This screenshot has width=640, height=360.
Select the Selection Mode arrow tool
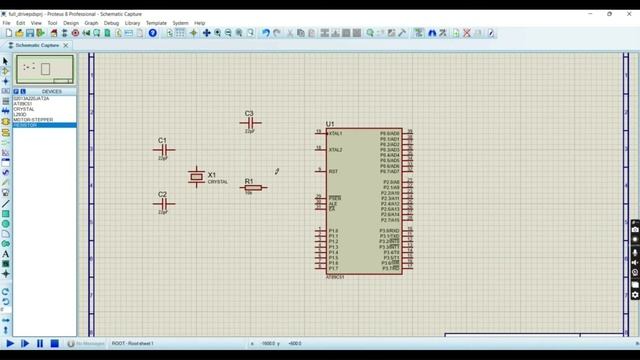pos(5,61)
